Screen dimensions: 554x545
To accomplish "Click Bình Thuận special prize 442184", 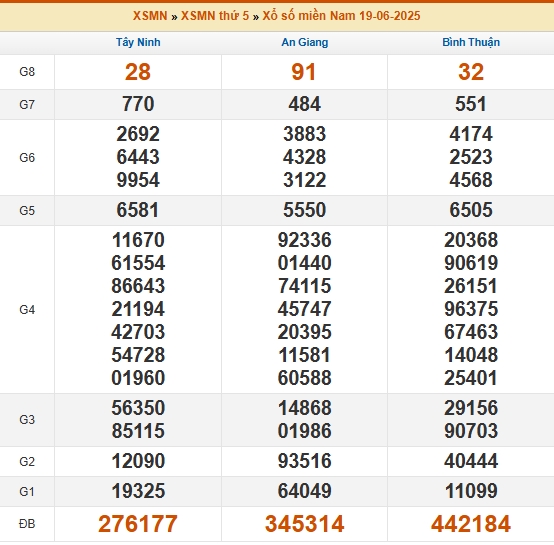I will coord(471,523).
